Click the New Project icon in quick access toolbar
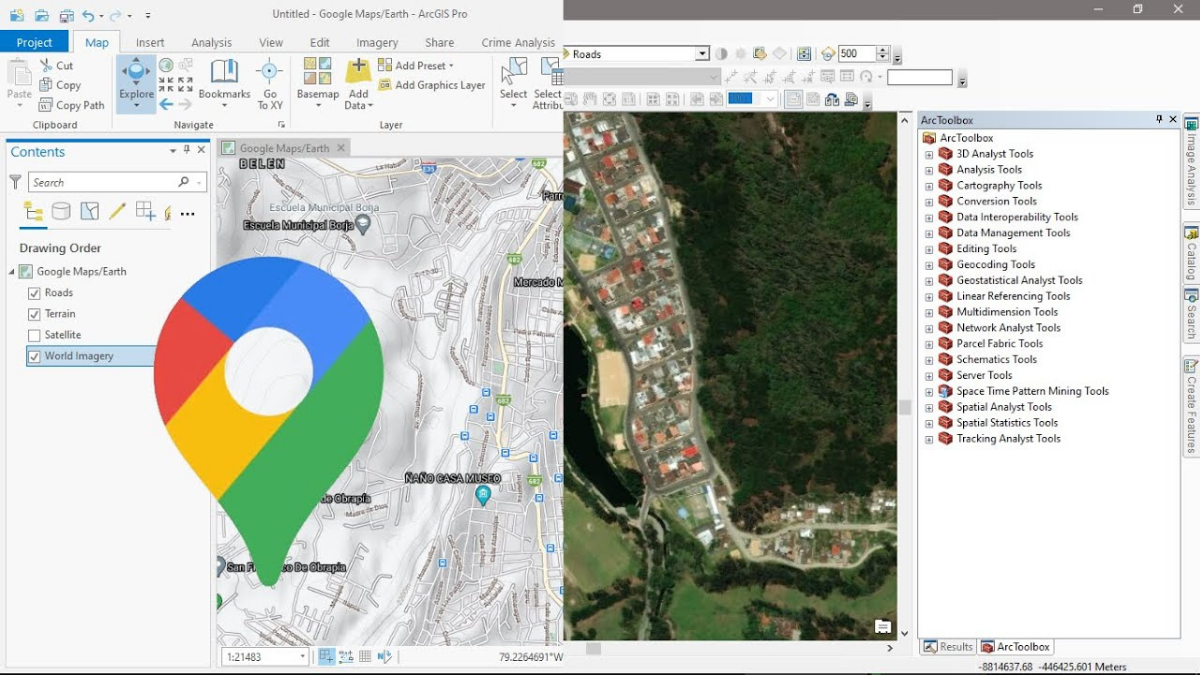 click(x=17, y=15)
